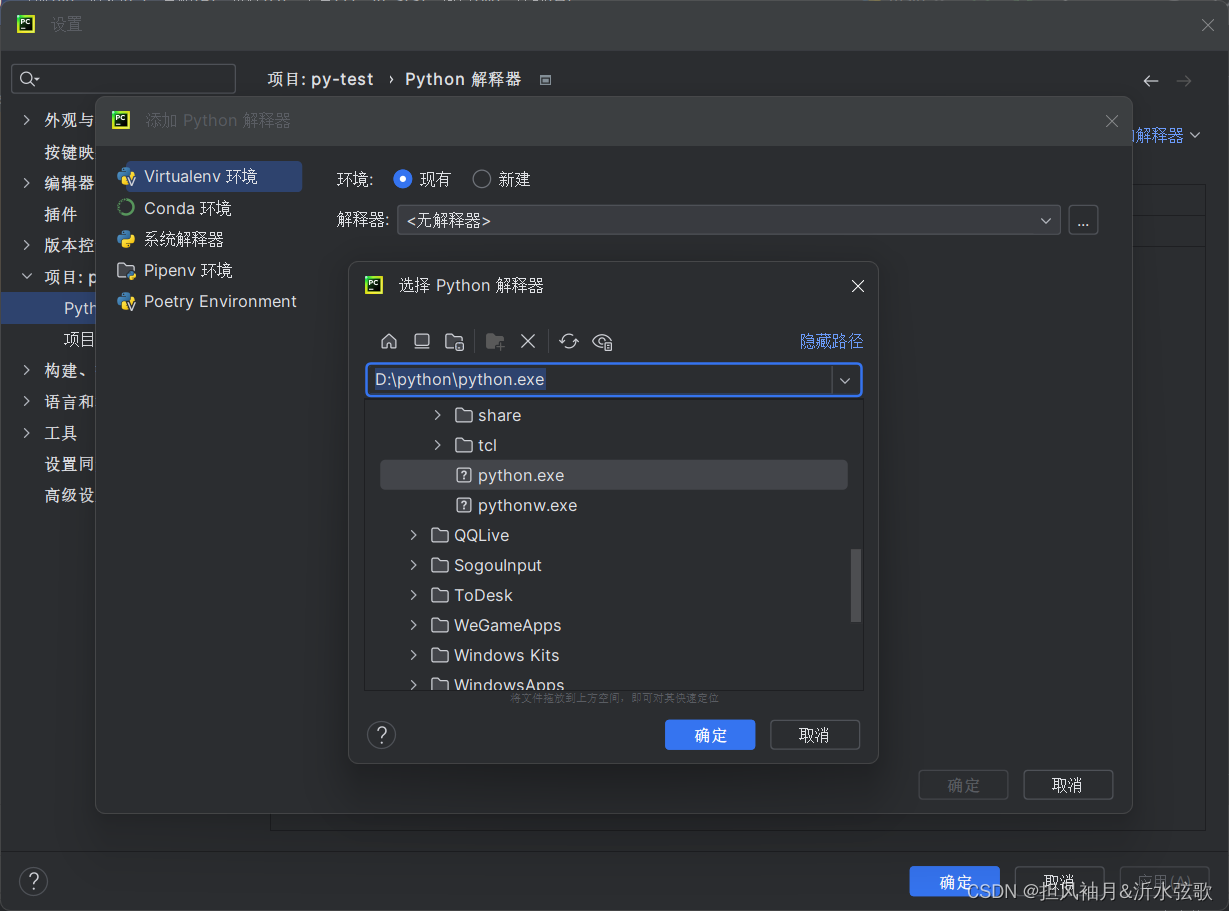
Task: Expand the share folder
Action: (437, 415)
